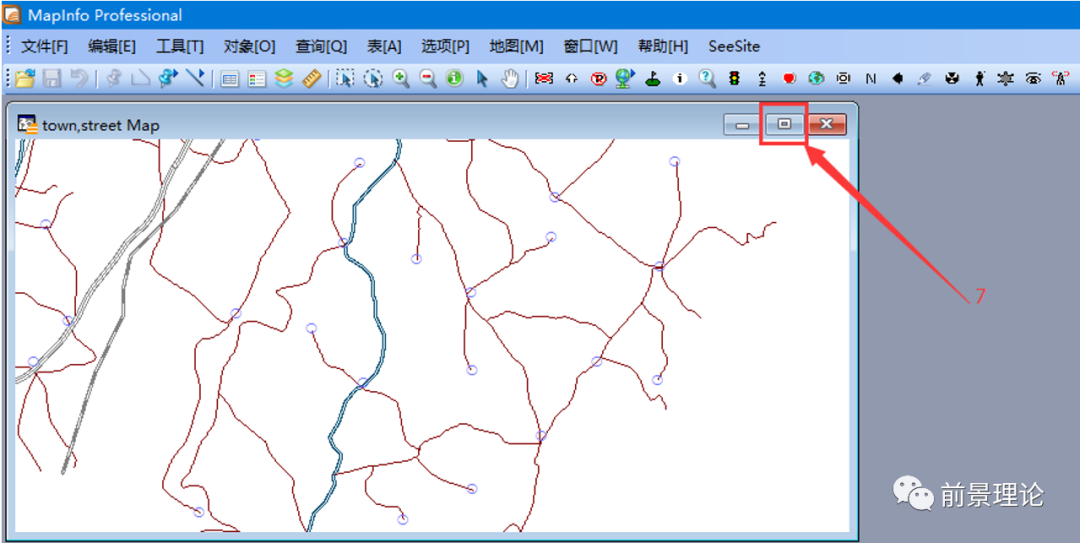The height and width of the screenshot is (543, 1080).
Task: Select the Ruler measuring tool
Action: (x=311, y=79)
